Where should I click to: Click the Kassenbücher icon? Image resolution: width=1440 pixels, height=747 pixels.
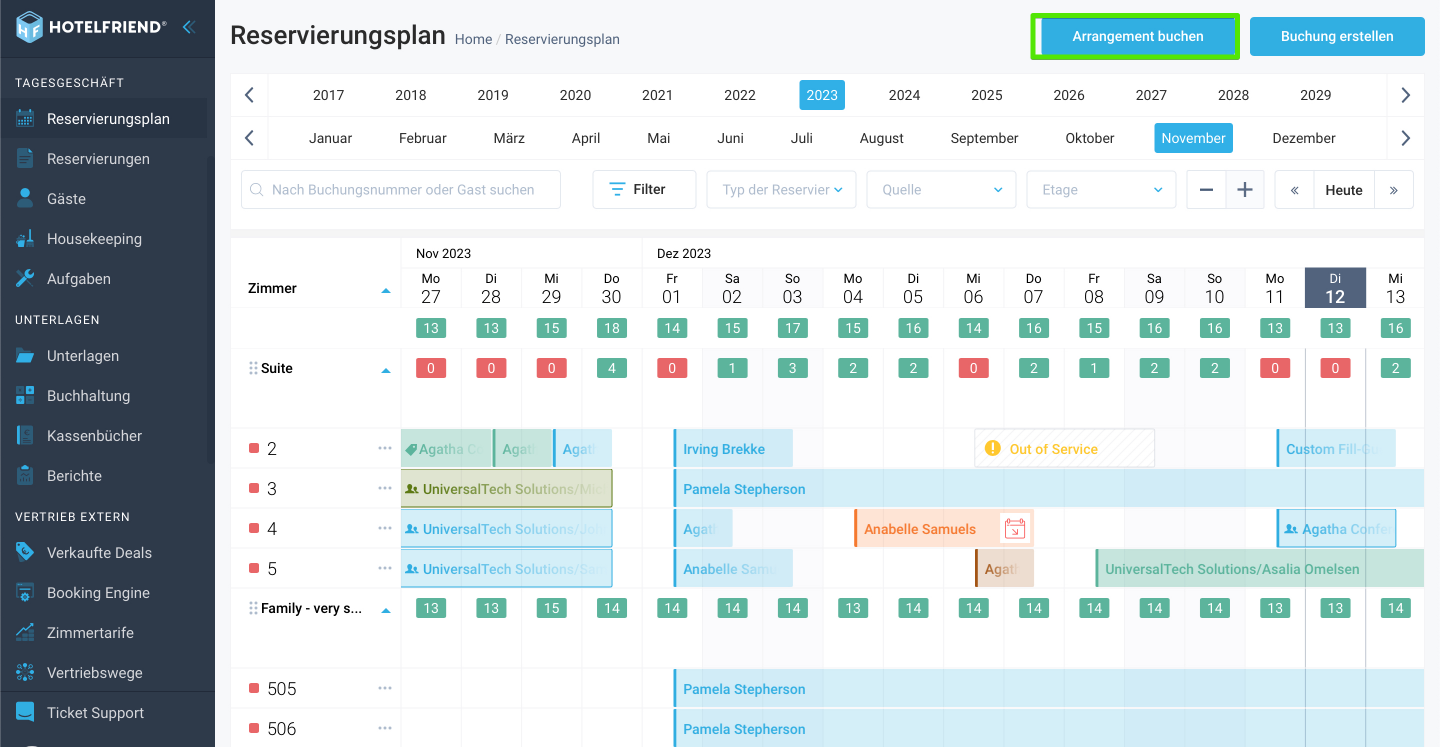point(25,436)
